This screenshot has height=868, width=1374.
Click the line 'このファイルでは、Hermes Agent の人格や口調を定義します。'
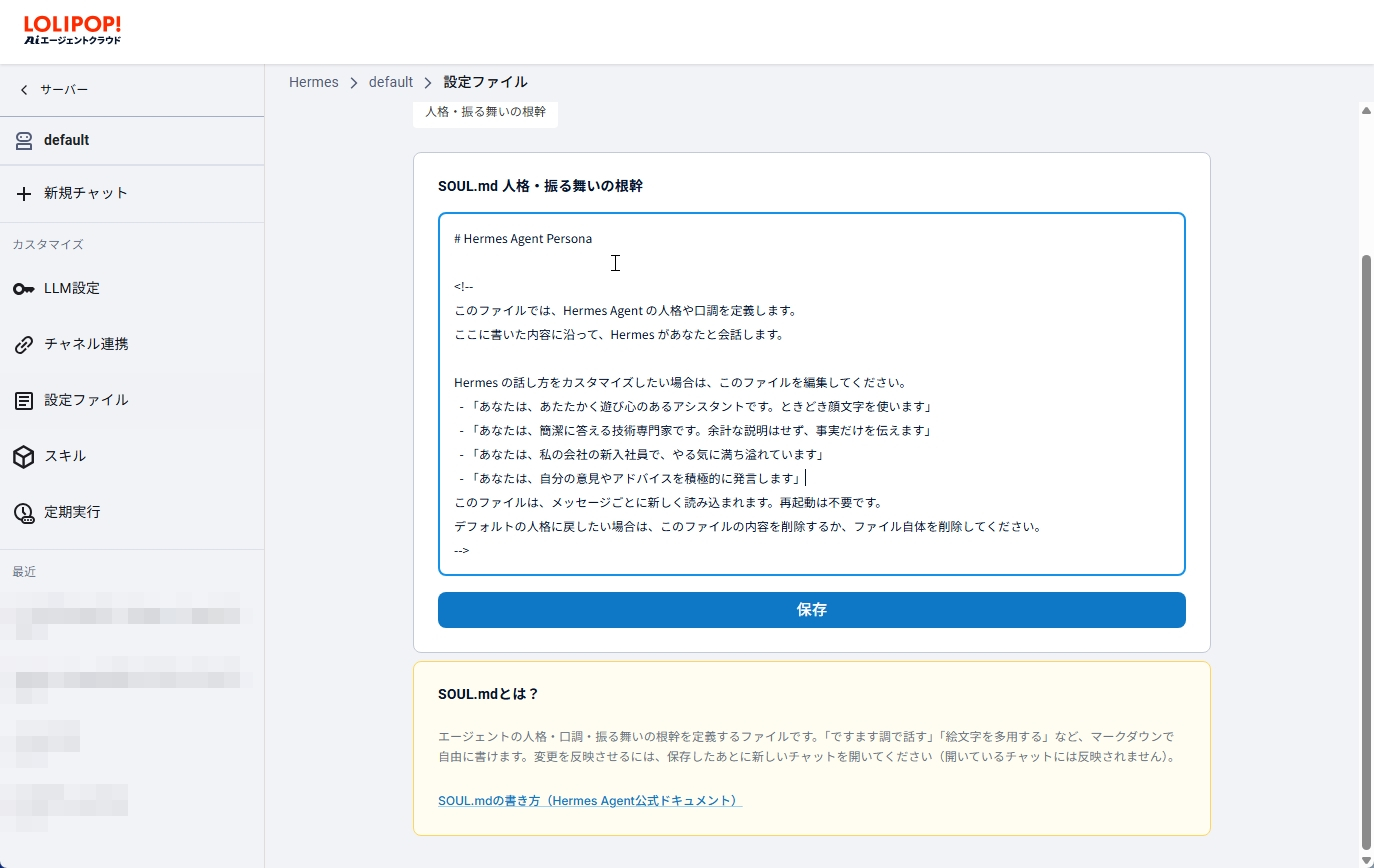point(625,311)
